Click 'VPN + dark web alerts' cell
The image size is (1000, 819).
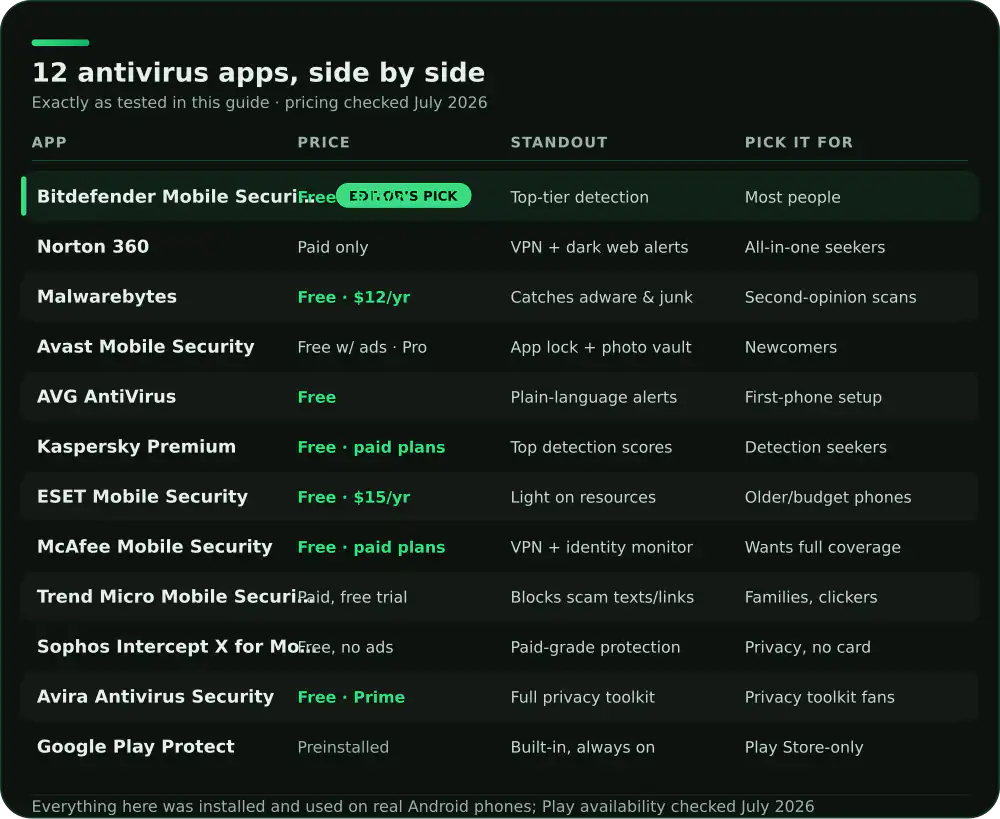click(x=599, y=247)
